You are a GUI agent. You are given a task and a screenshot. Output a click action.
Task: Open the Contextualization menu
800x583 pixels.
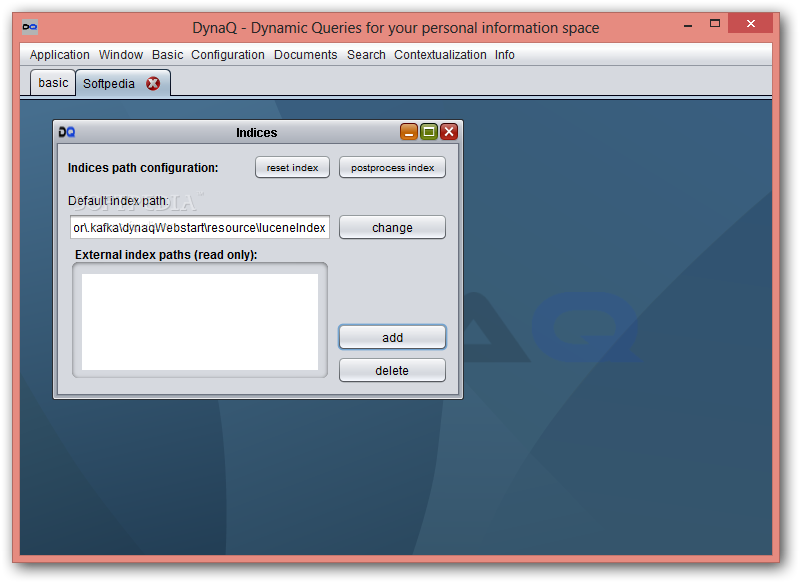pos(440,55)
